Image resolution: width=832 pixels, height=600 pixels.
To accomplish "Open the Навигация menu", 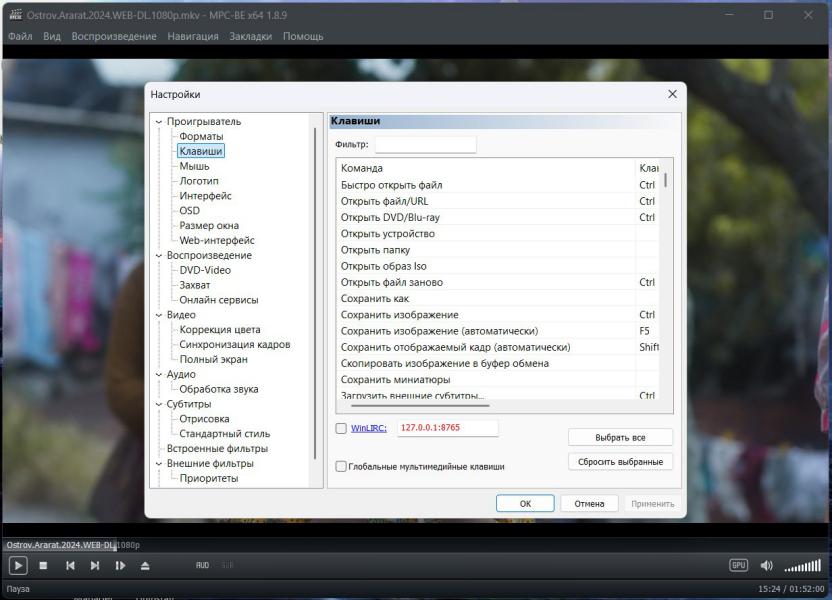I will 193,36.
